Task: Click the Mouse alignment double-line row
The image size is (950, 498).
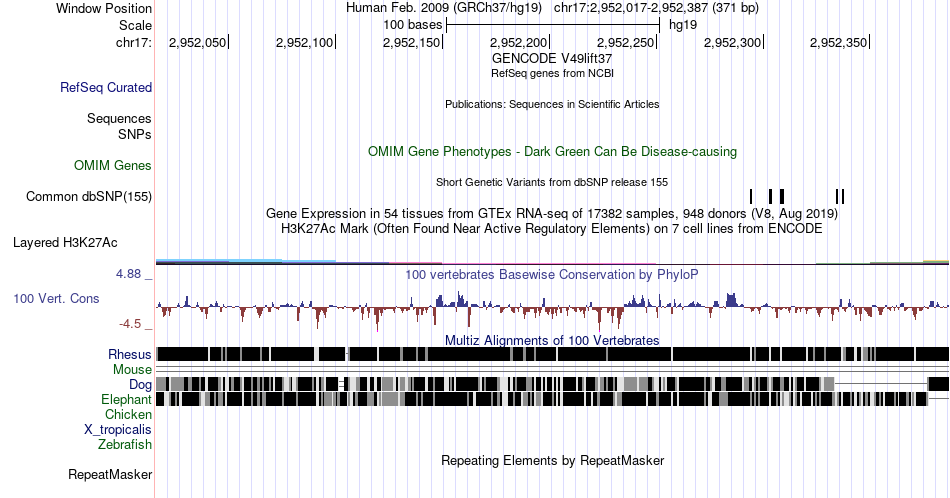Action: [552, 369]
